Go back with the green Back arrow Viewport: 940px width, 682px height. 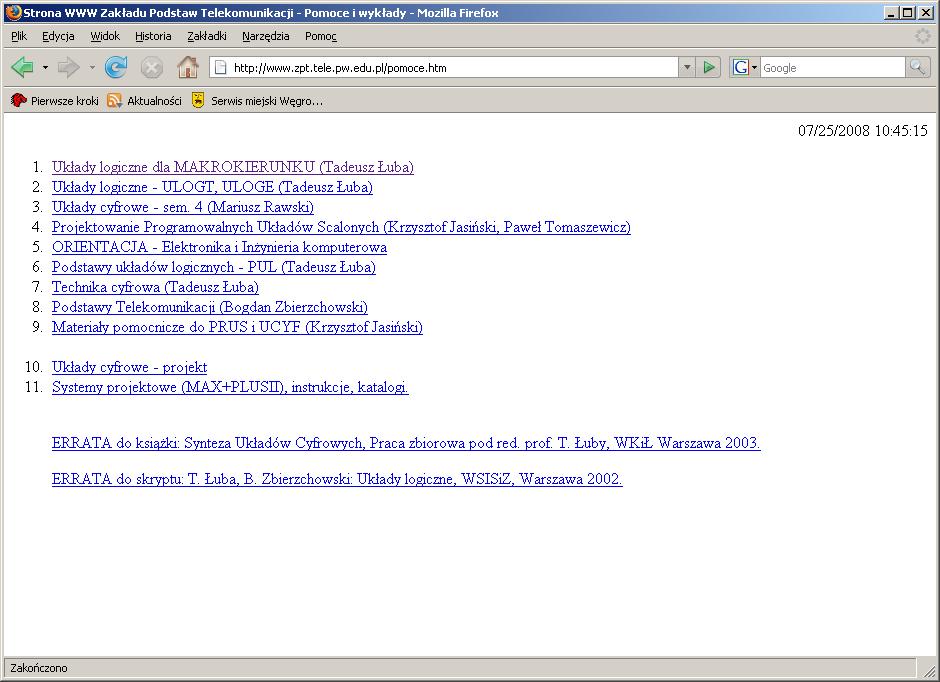coord(23,67)
